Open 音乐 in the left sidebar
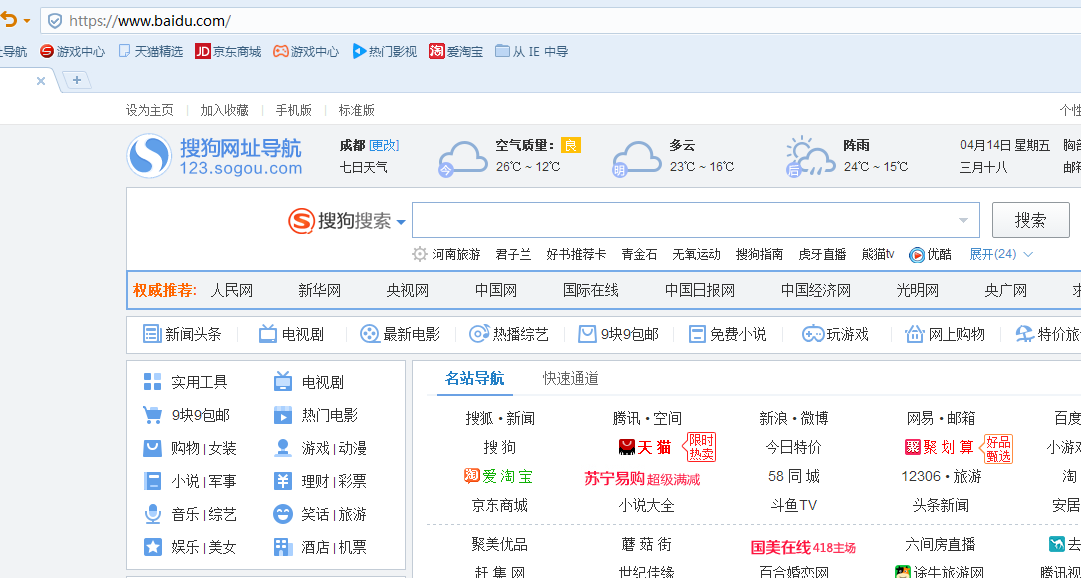1081x578 pixels. tap(185, 514)
